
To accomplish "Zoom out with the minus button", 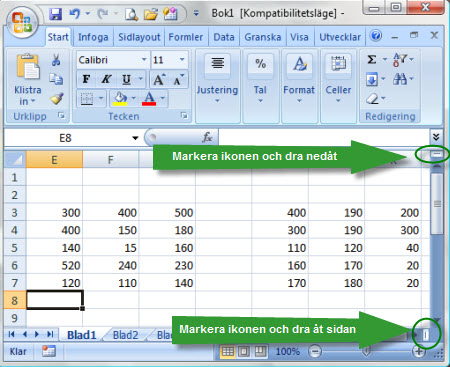I will click(315, 351).
